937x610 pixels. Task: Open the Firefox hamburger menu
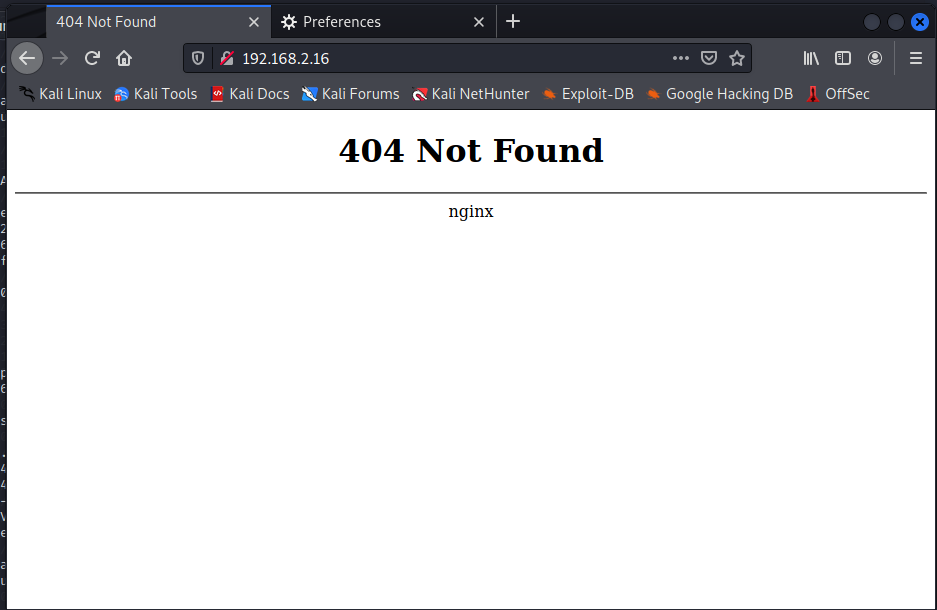click(x=915, y=58)
